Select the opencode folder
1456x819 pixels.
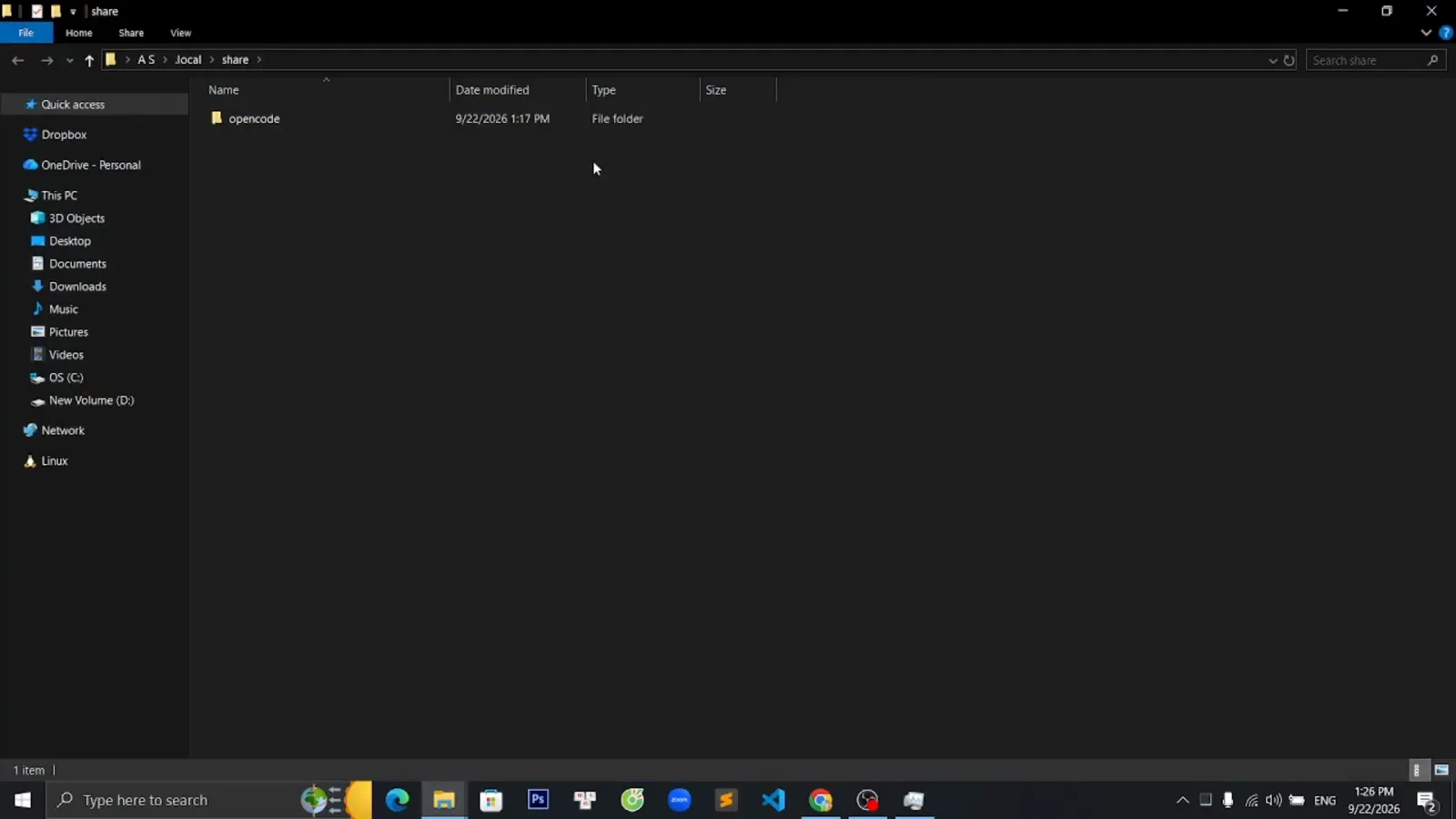click(x=254, y=118)
